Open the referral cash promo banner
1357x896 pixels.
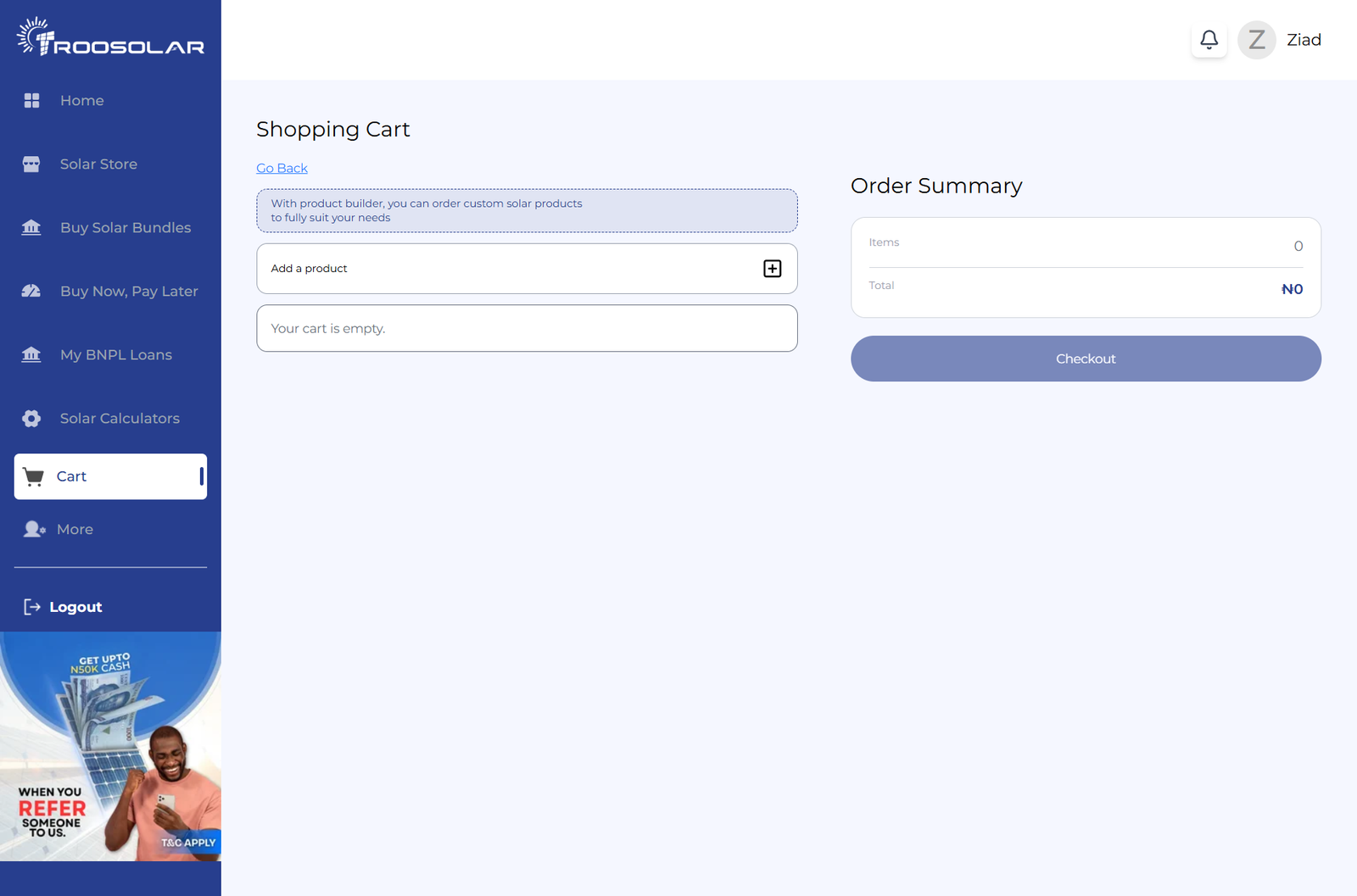tap(110, 746)
